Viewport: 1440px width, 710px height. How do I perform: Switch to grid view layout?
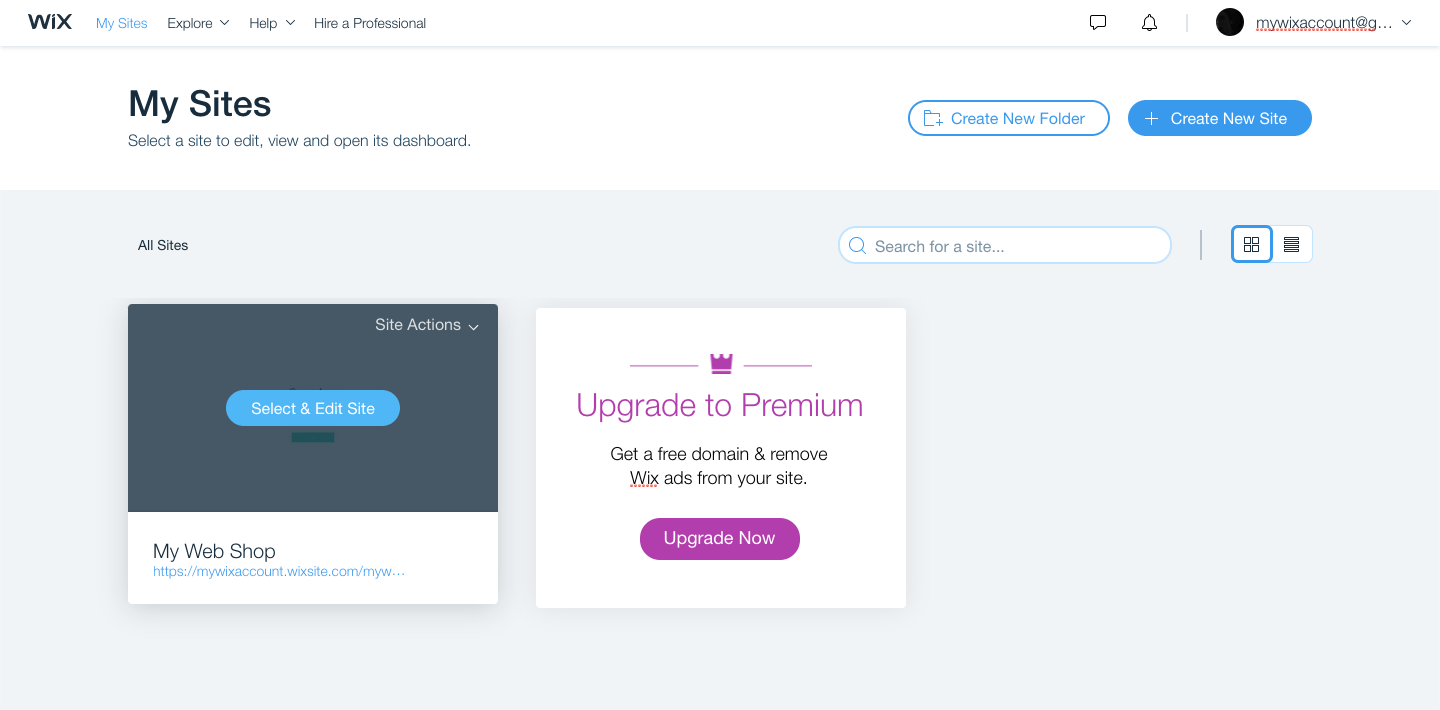(x=1251, y=245)
